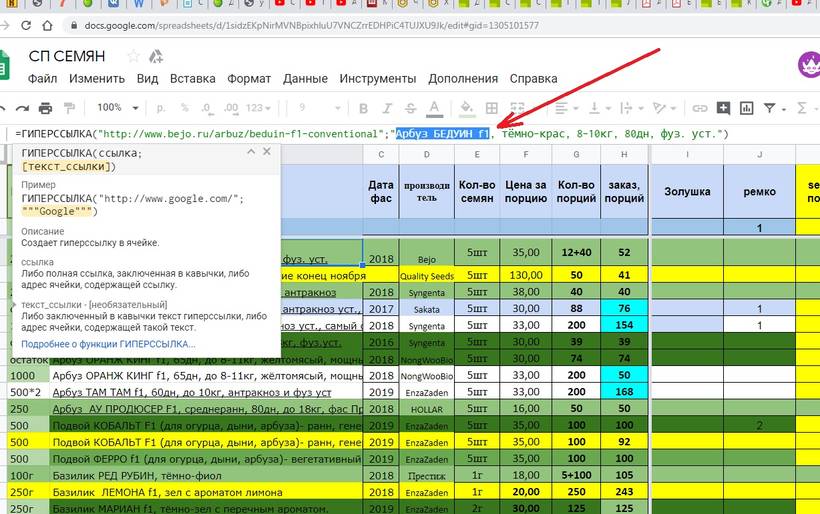Insert comment with plus icon
820x514 pixels.
coord(723,108)
